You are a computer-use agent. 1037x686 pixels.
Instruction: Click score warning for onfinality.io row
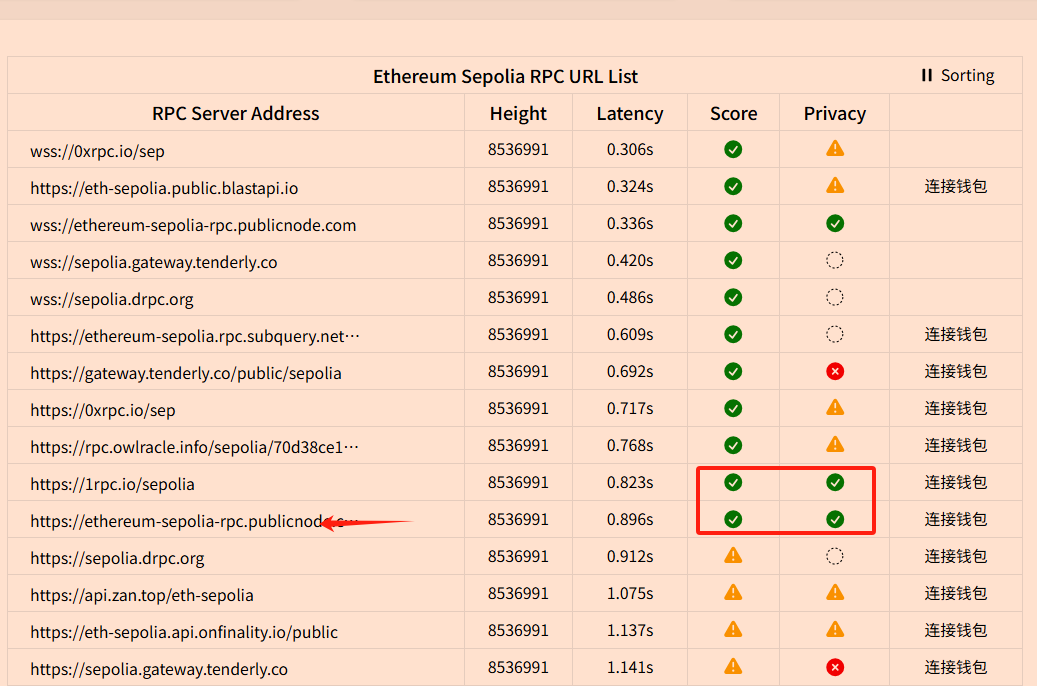pyautogui.click(x=733, y=630)
